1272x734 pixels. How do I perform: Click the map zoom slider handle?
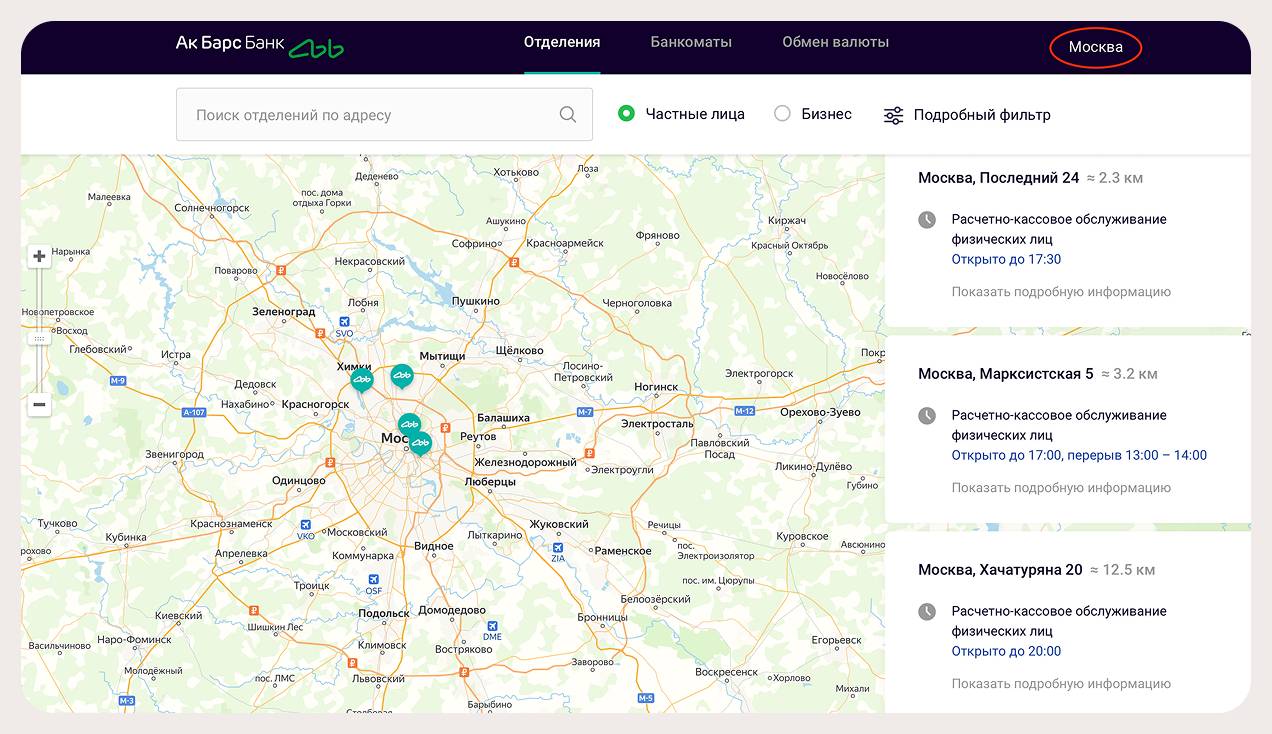(x=39, y=339)
